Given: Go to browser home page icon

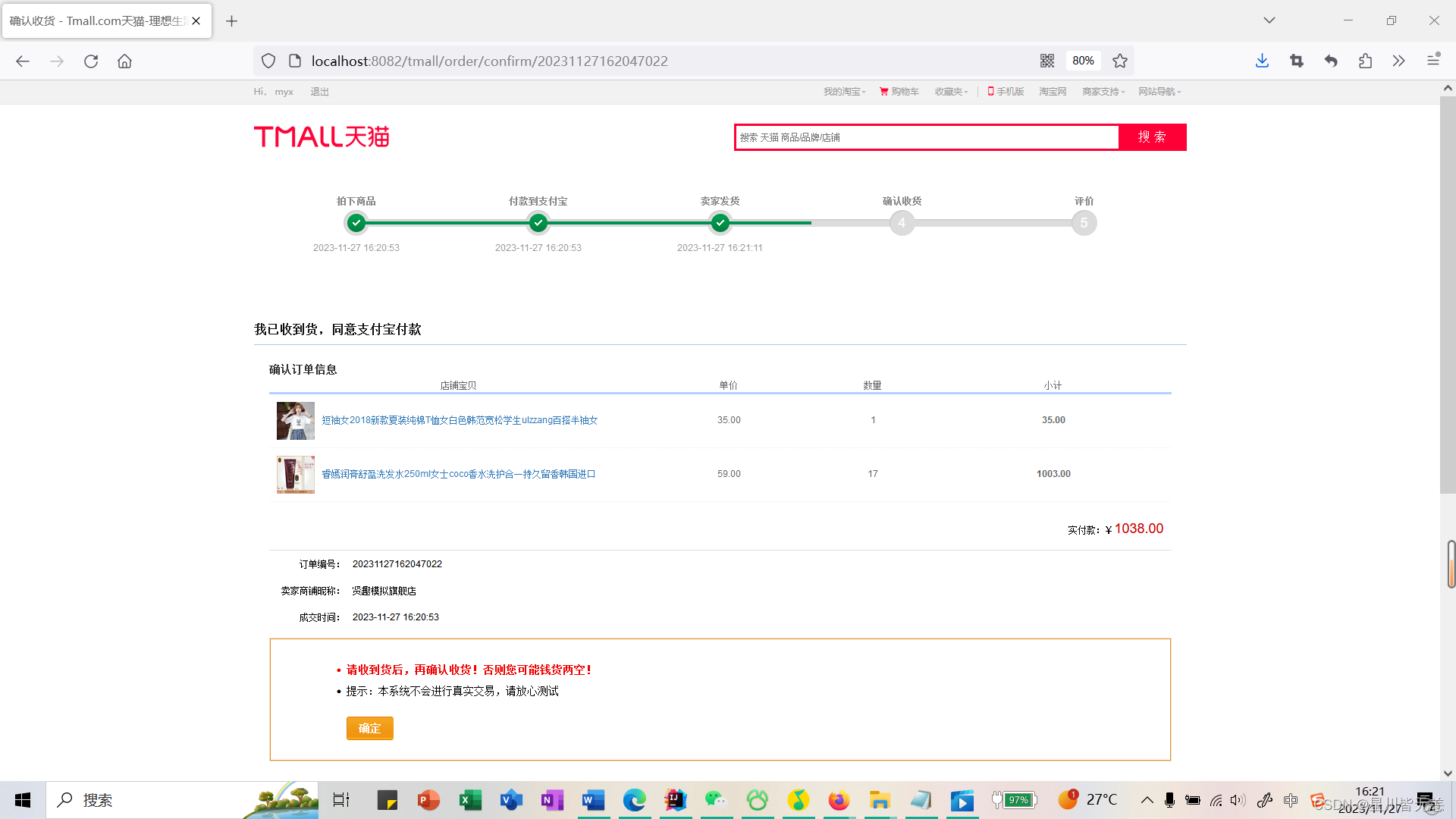Looking at the screenshot, I should click(x=124, y=61).
